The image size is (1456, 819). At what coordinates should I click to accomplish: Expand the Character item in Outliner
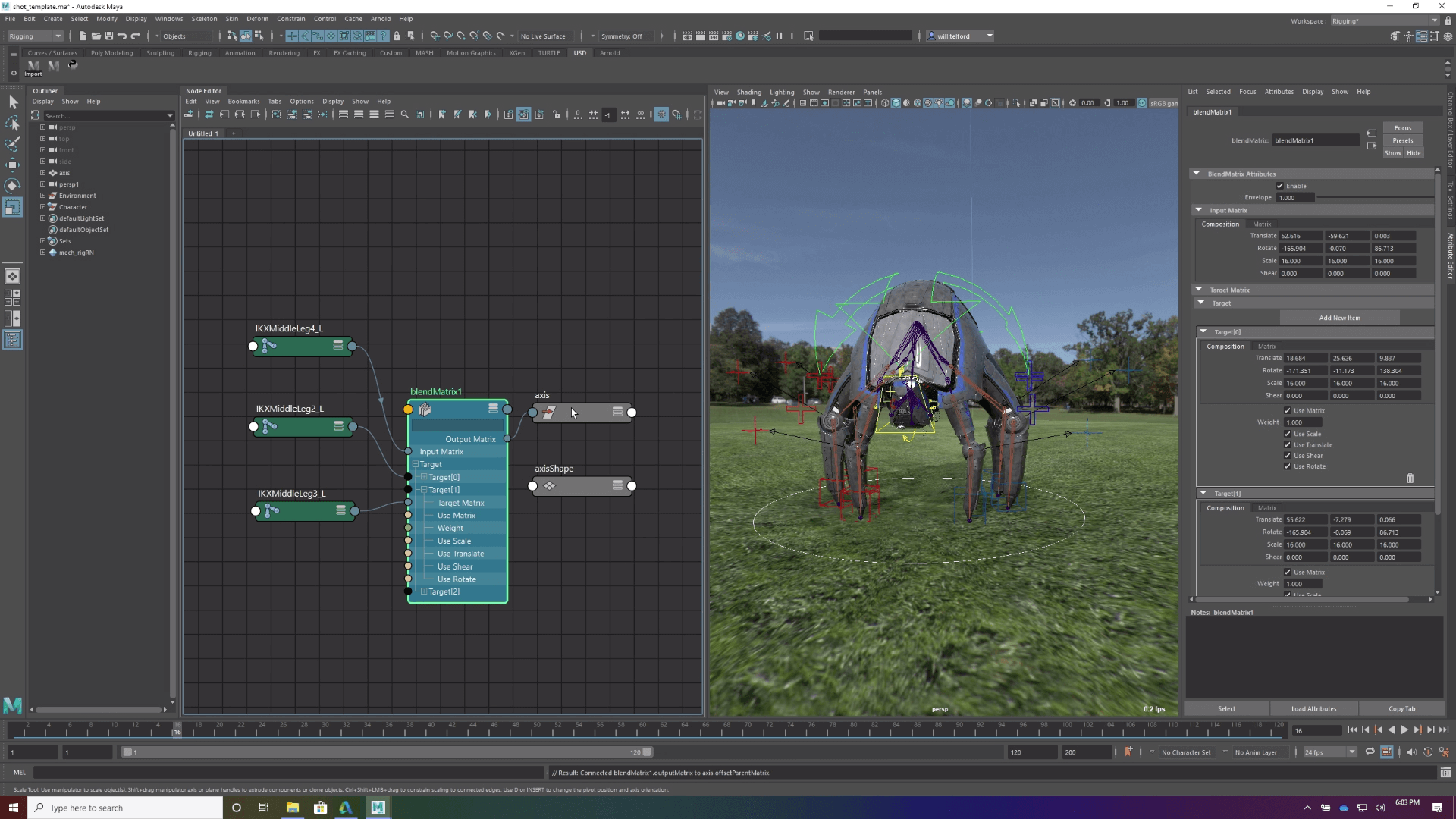click(x=43, y=207)
